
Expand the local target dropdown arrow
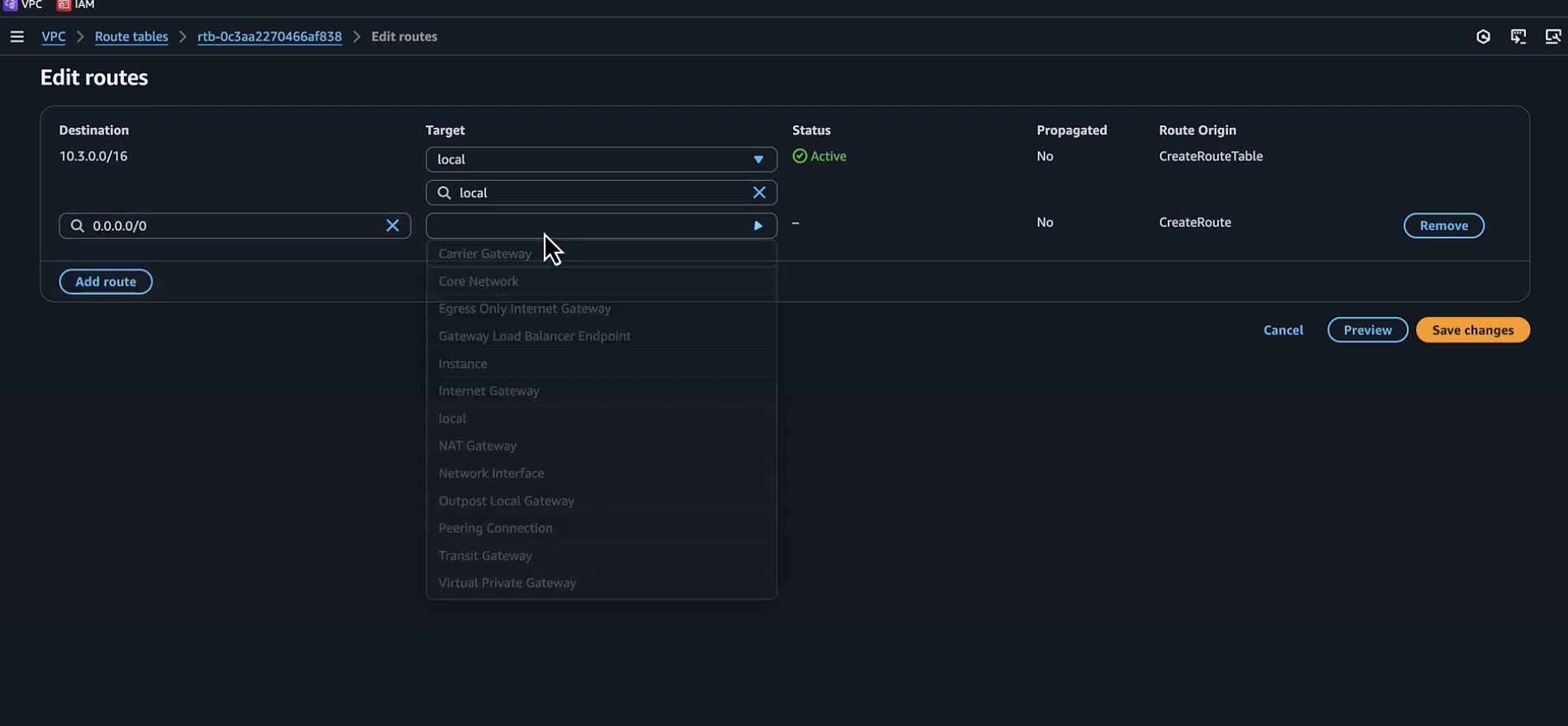pos(758,159)
